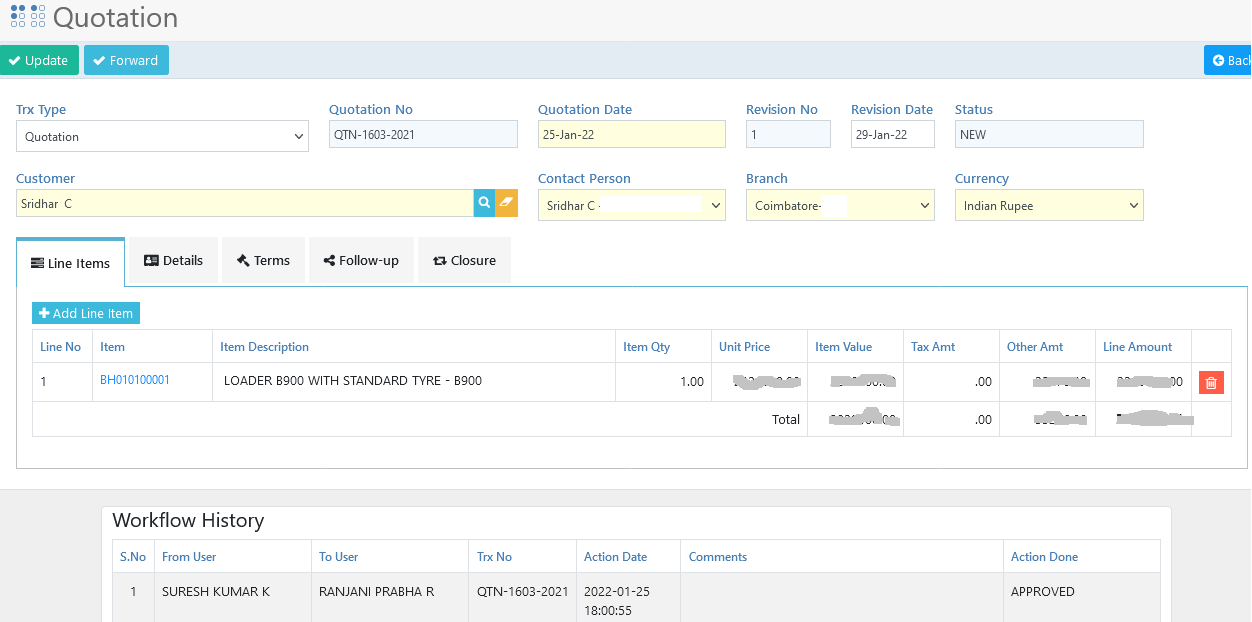Switch to the Closure tab
The image size is (1252, 622).
[464, 259]
